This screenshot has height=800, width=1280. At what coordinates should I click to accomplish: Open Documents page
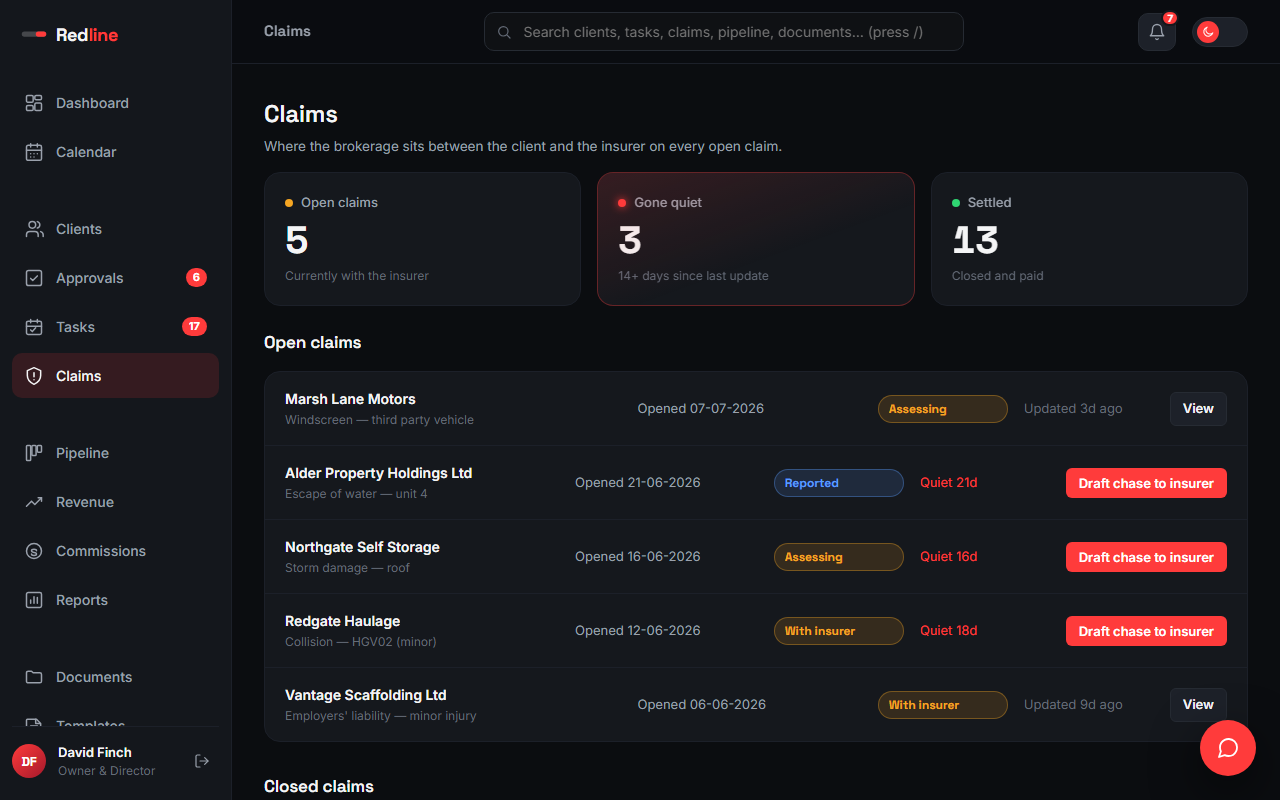115,677
